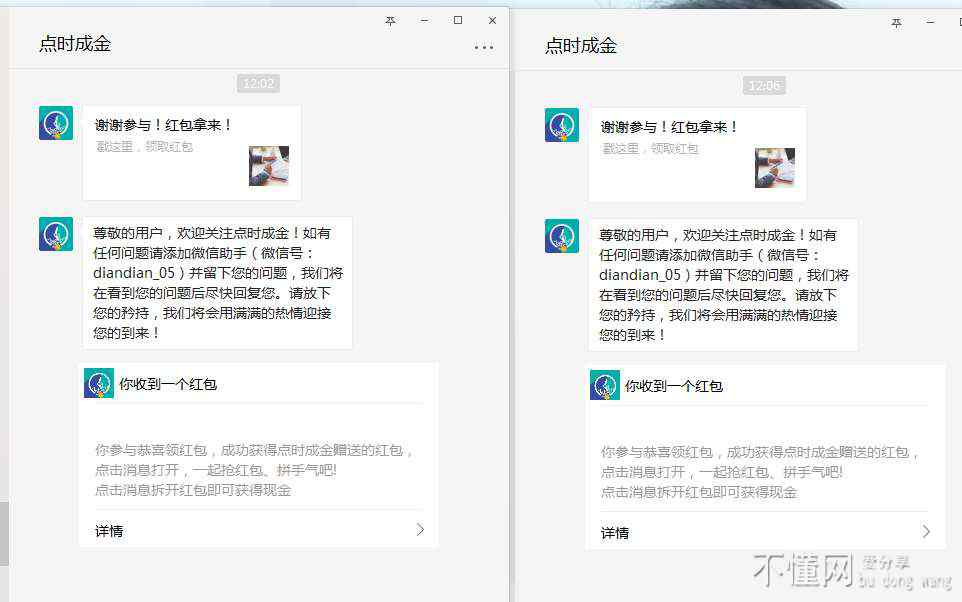Open avatar next to left welcome message
Viewport: 962px width, 602px height.
[56, 234]
